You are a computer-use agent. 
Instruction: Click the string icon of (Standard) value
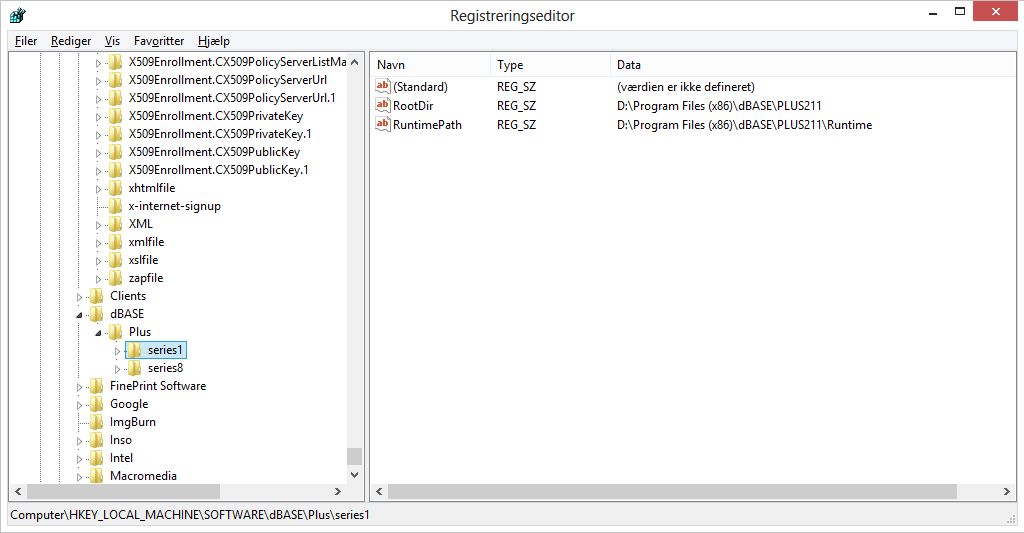pyautogui.click(x=383, y=86)
